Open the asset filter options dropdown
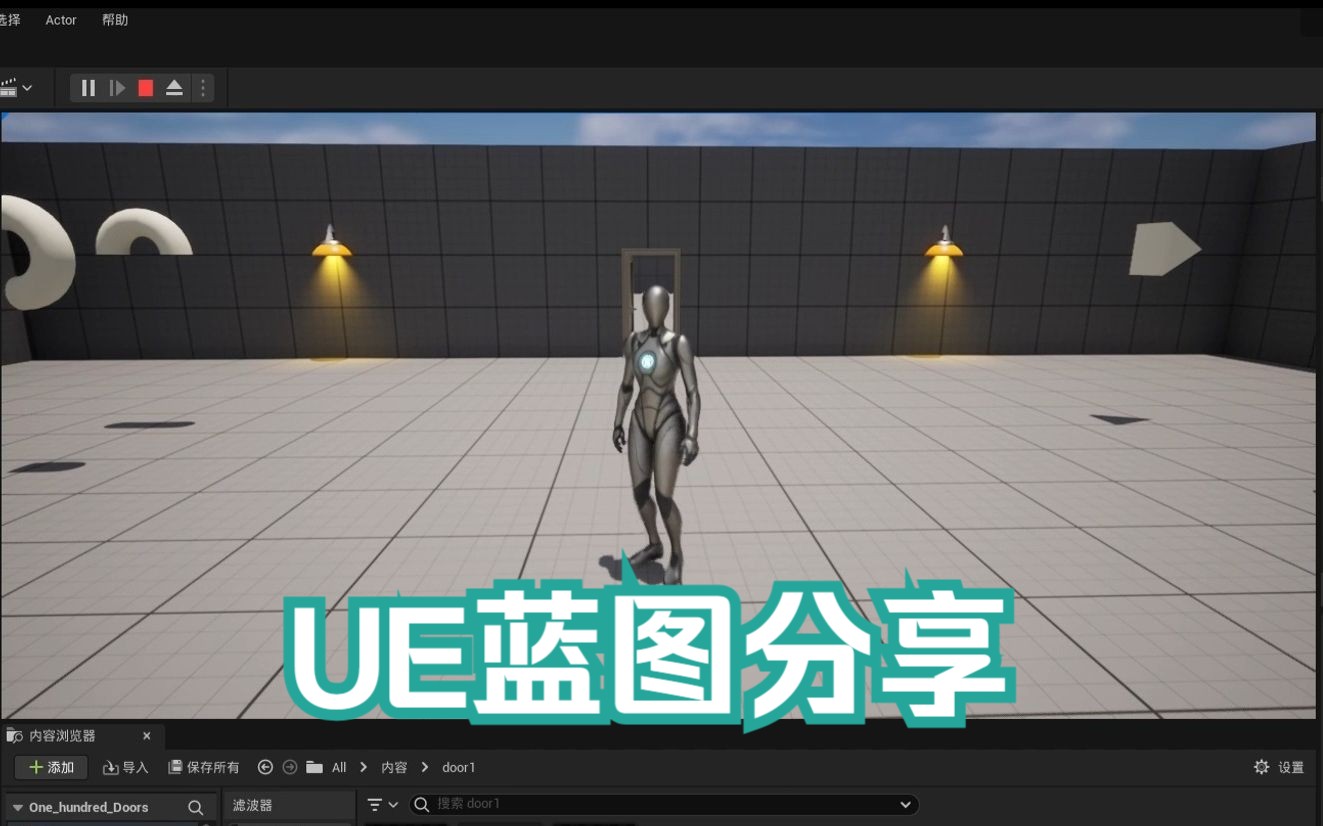Viewport: 1323px width, 826px height. tap(382, 804)
